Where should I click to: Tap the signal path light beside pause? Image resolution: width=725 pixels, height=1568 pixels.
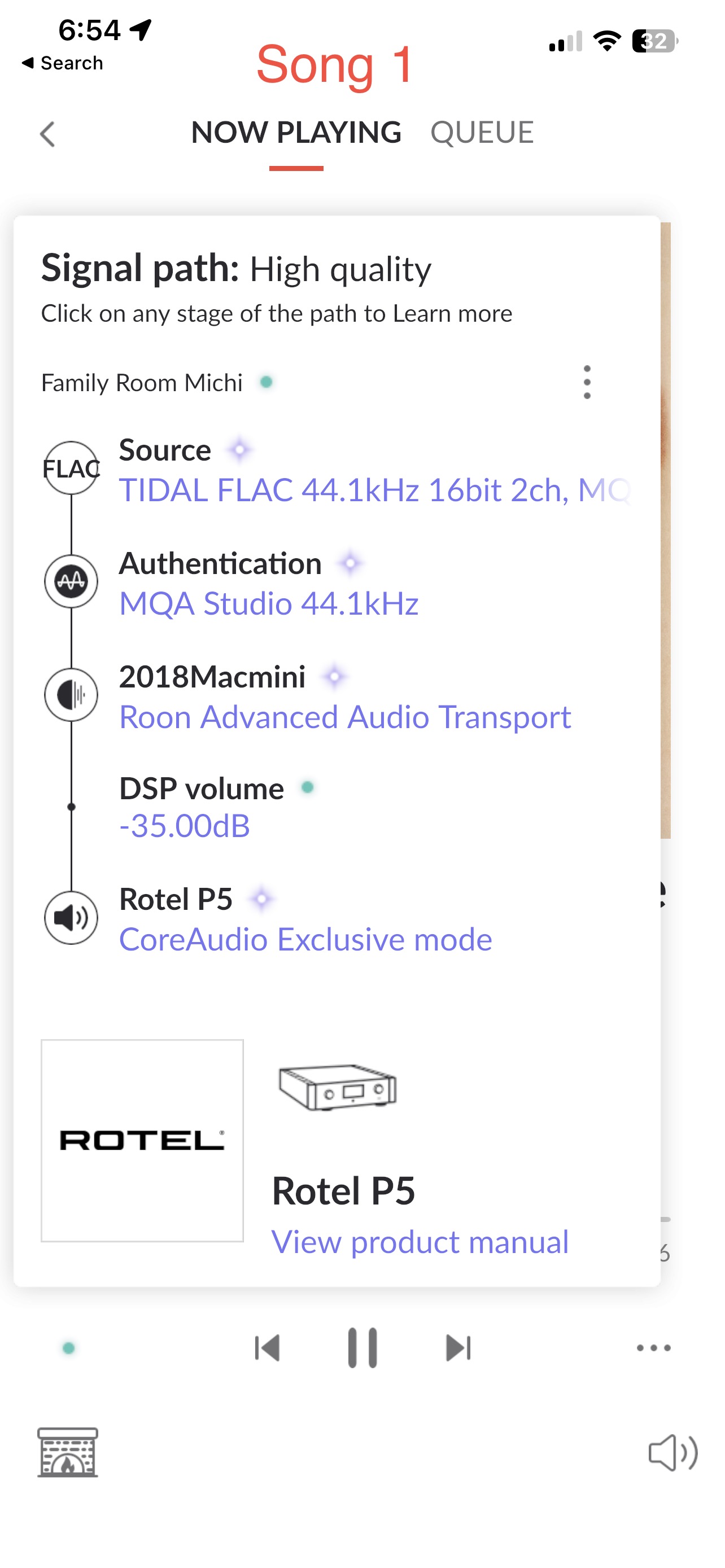pyautogui.click(x=69, y=1348)
